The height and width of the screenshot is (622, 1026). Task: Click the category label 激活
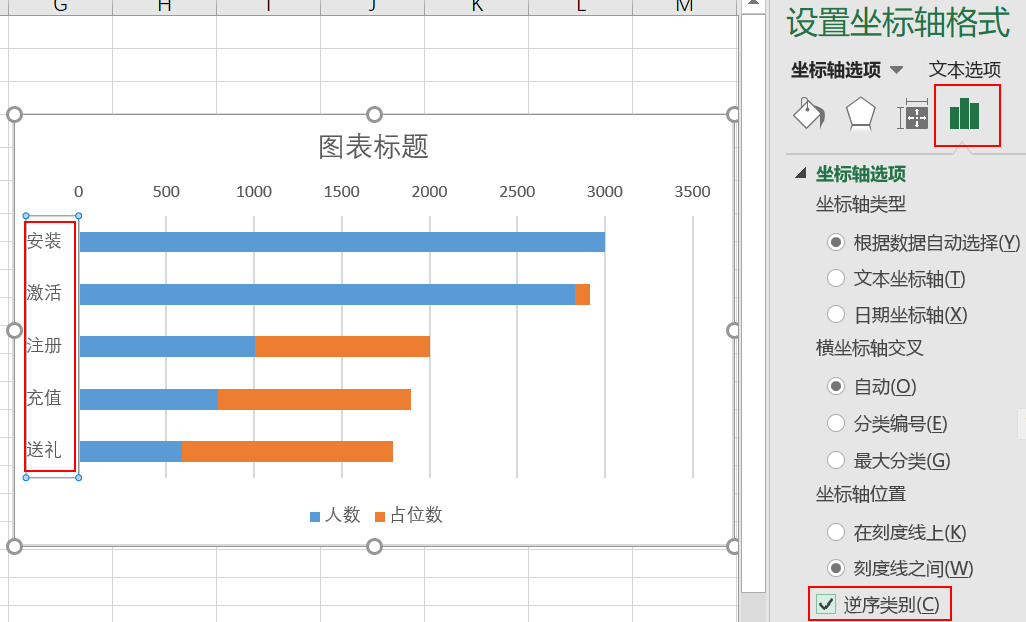pyautogui.click(x=44, y=293)
